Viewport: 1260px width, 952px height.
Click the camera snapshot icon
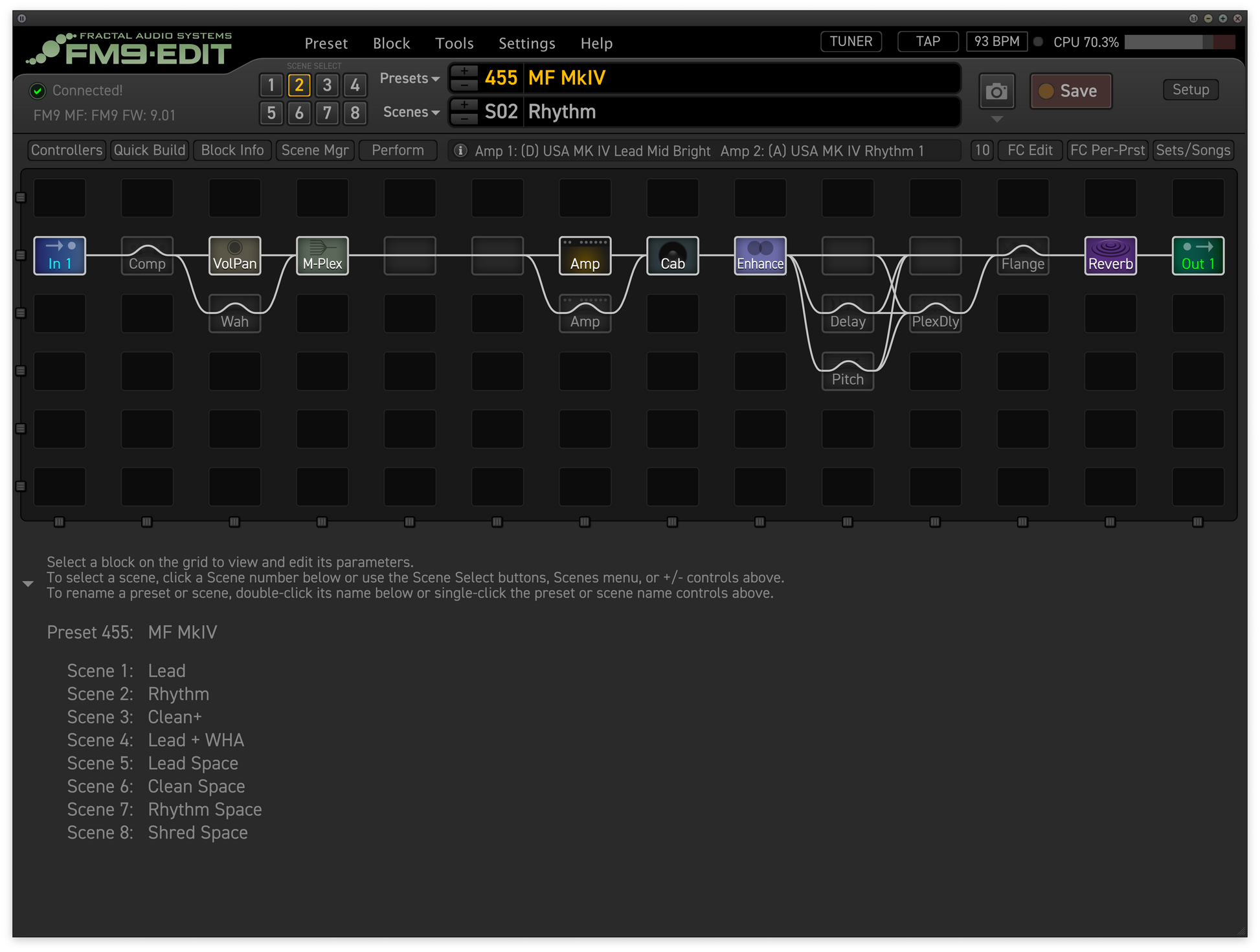(x=996, y=91)
